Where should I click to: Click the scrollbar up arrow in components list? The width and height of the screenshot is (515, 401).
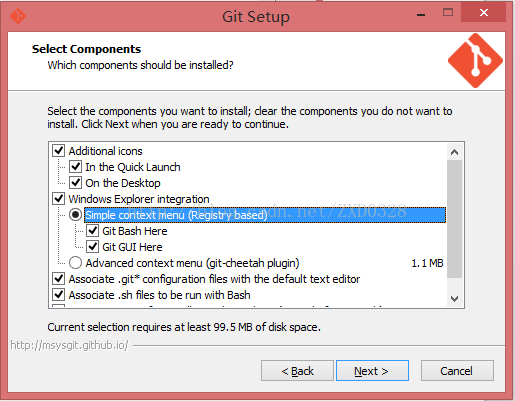(454, 152)
